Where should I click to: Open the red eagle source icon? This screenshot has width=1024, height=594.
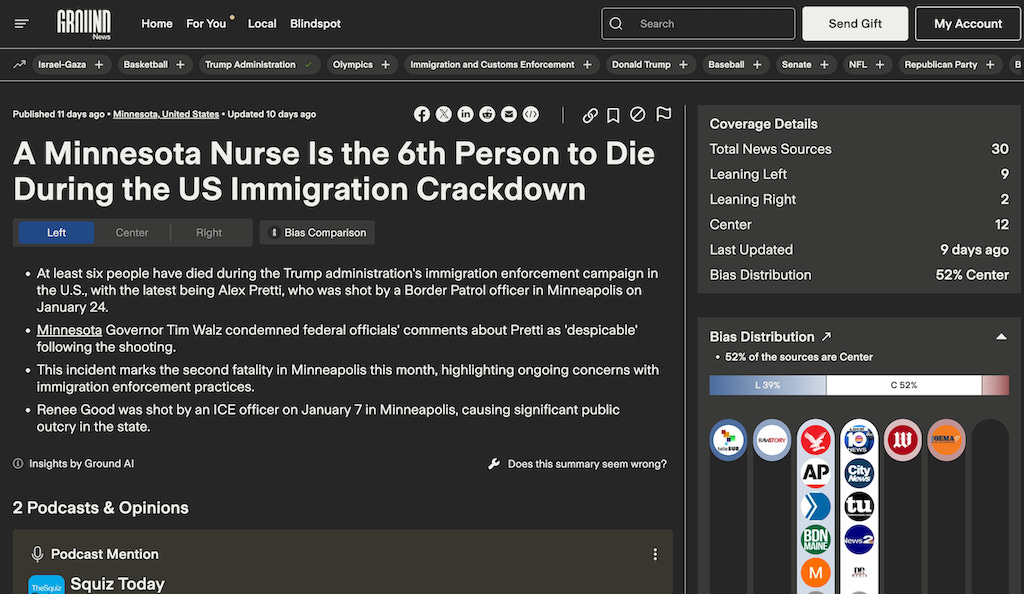[x=816, y=440]
